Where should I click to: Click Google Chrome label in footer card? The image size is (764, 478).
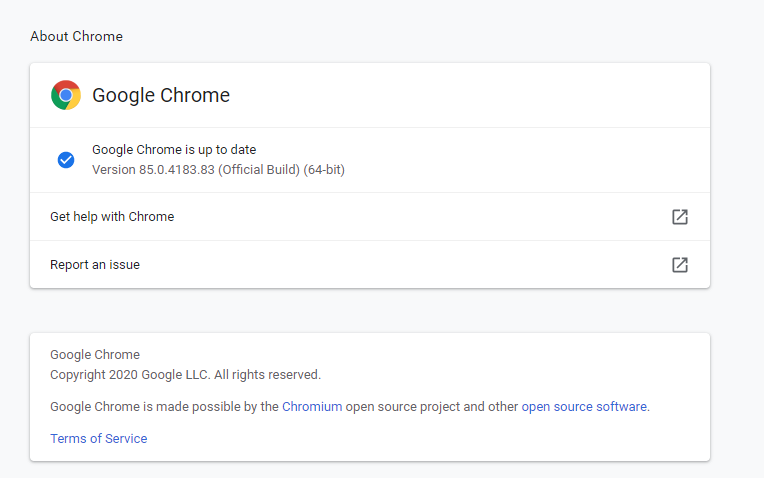[95, 355]
